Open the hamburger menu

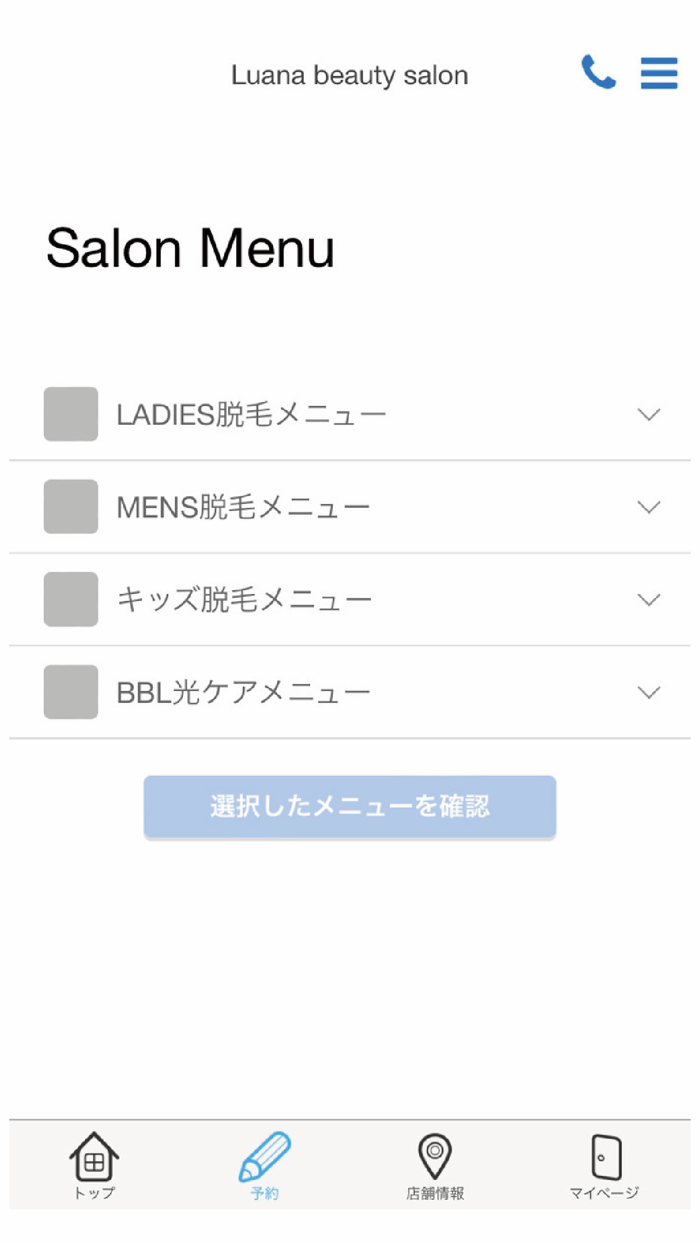[659, 72]
